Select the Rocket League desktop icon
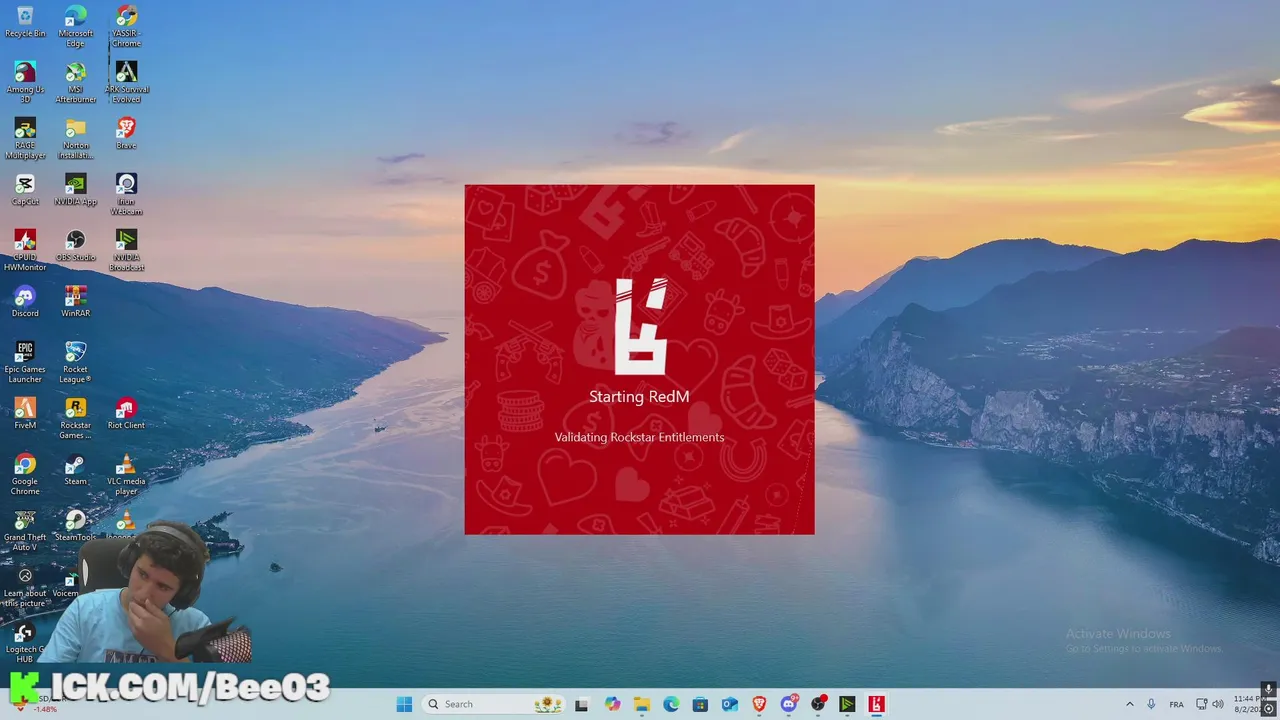 (75, 362)
